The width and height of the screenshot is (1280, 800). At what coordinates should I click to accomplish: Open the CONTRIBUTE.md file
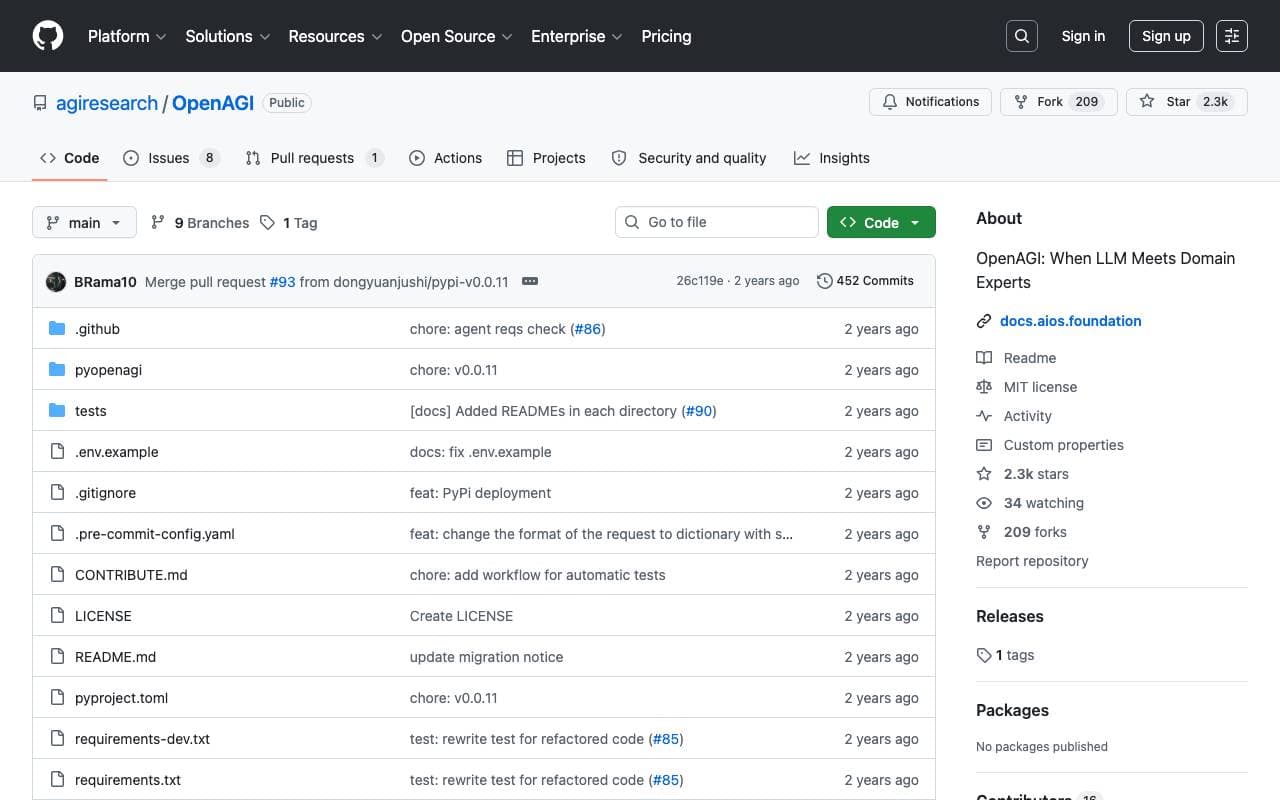[131, 575]
